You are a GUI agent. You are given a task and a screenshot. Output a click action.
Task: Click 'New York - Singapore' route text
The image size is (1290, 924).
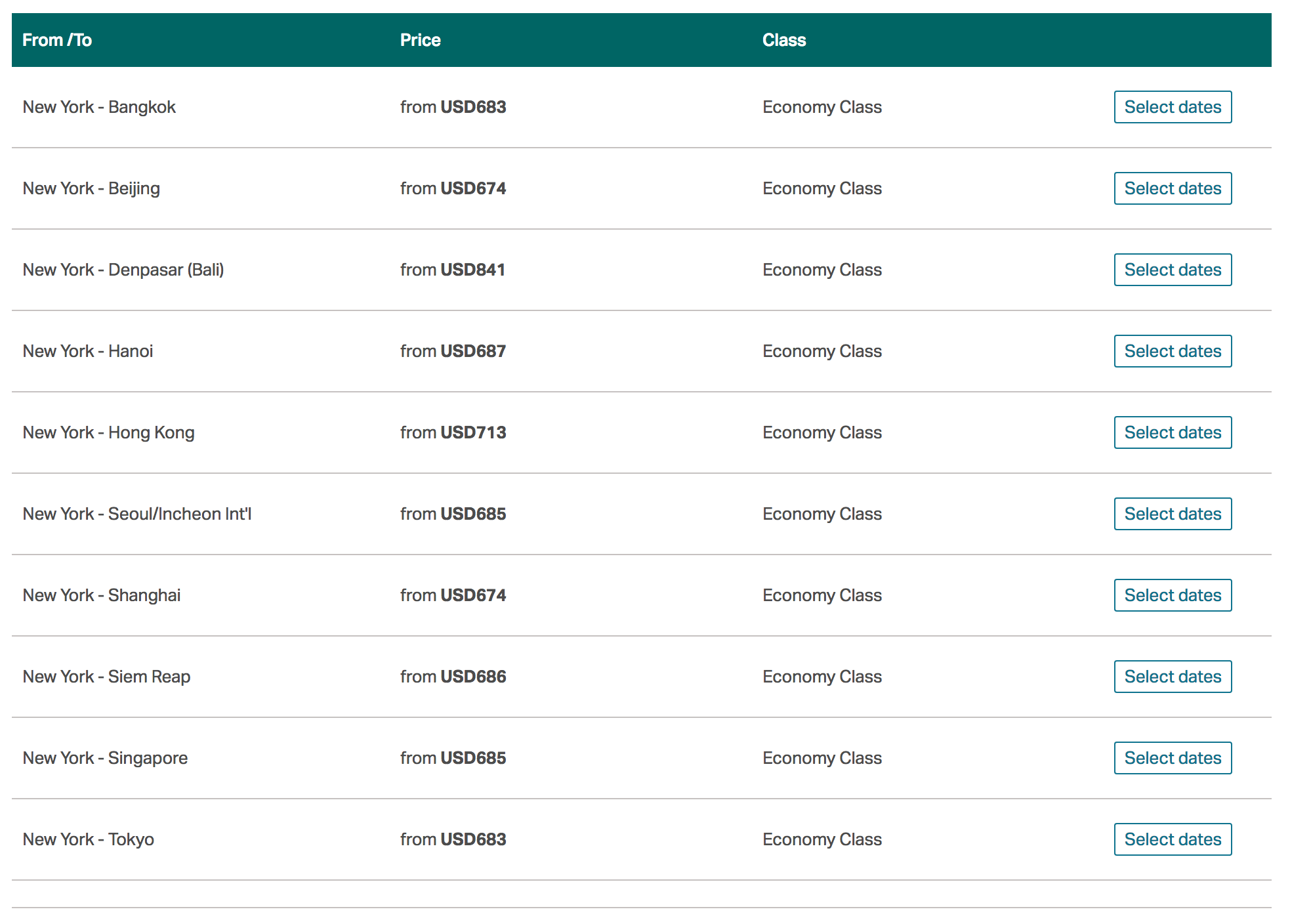pos(105,758)
